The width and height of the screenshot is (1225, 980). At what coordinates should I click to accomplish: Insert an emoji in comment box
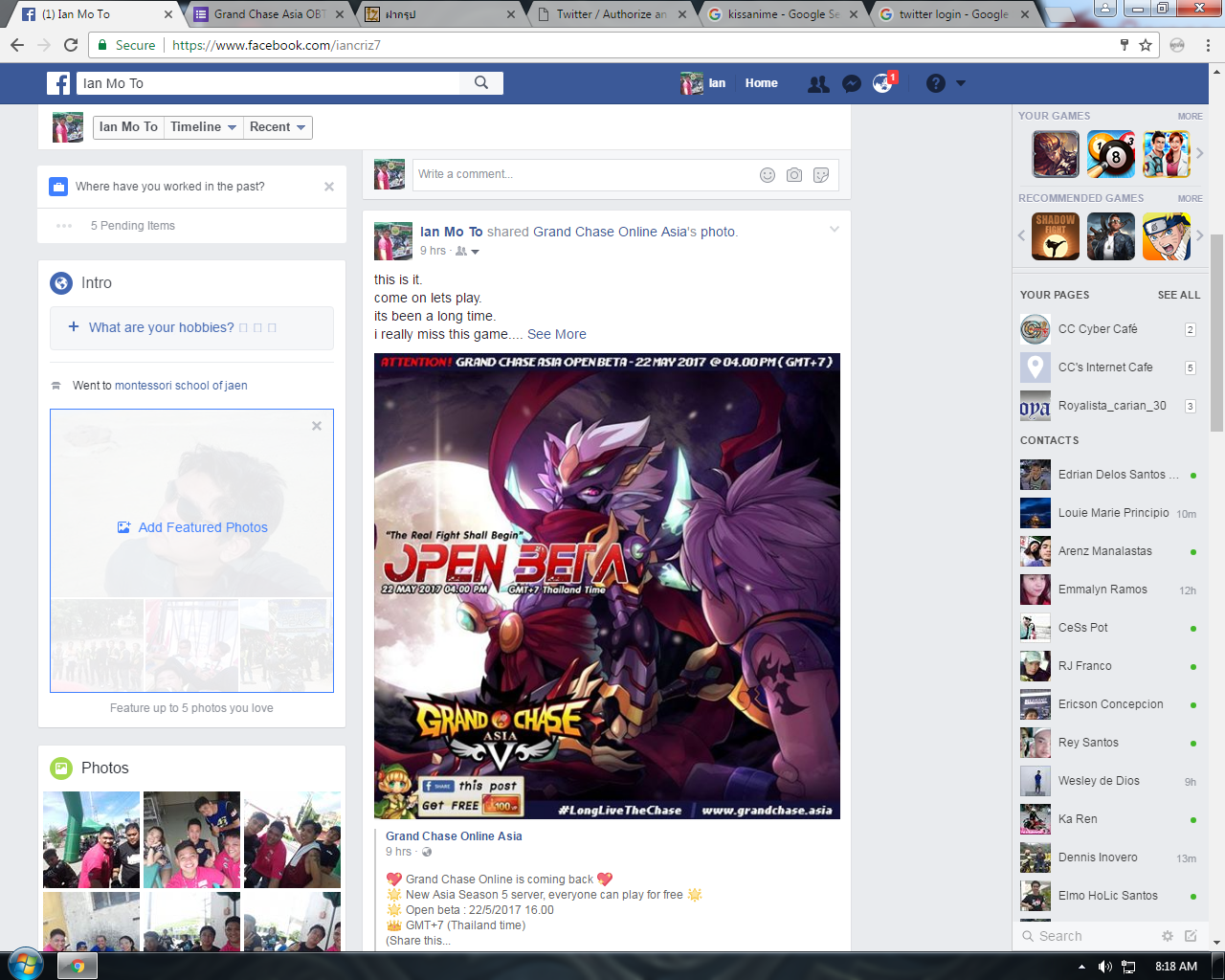point(768,174)
